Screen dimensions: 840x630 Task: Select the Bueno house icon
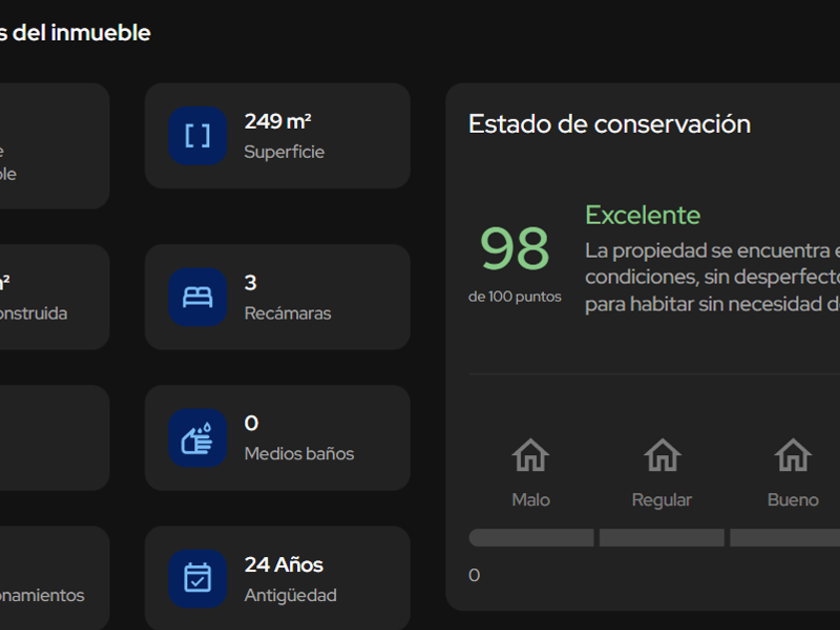pos(793,455)
